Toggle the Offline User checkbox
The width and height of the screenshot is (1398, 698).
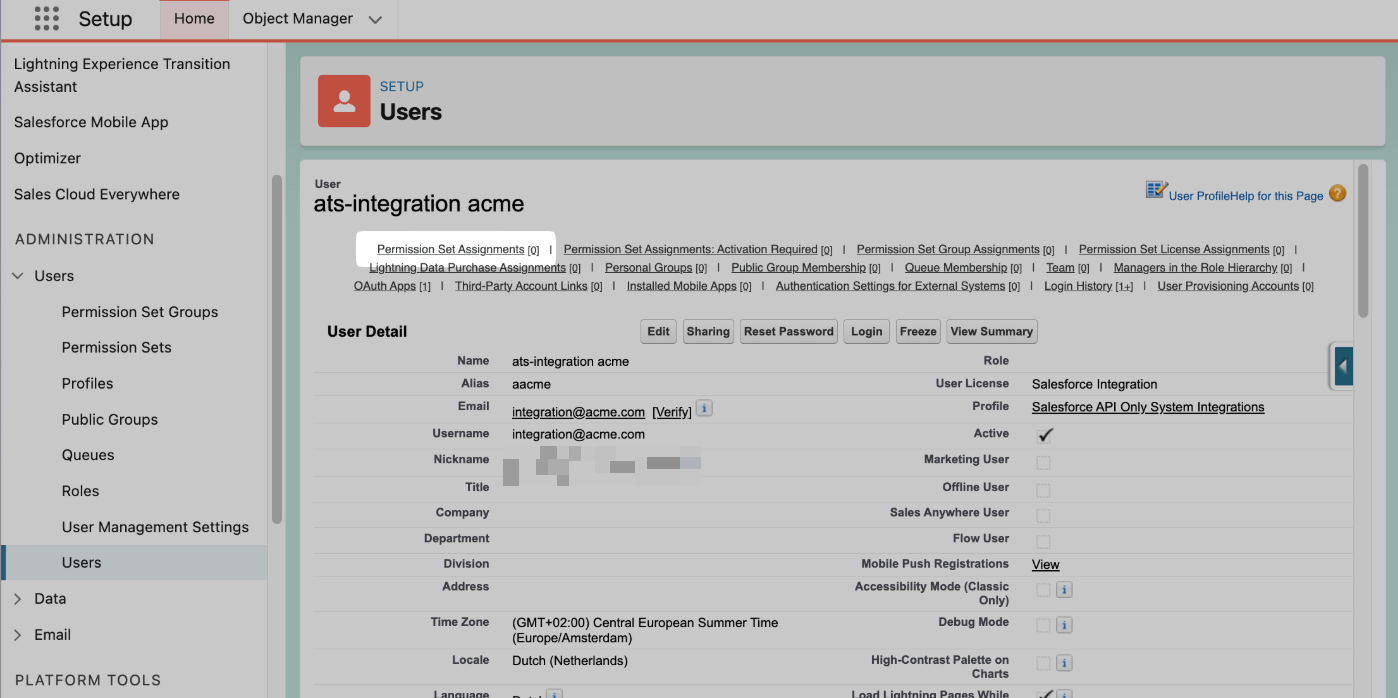click(x=1043, y=490)
